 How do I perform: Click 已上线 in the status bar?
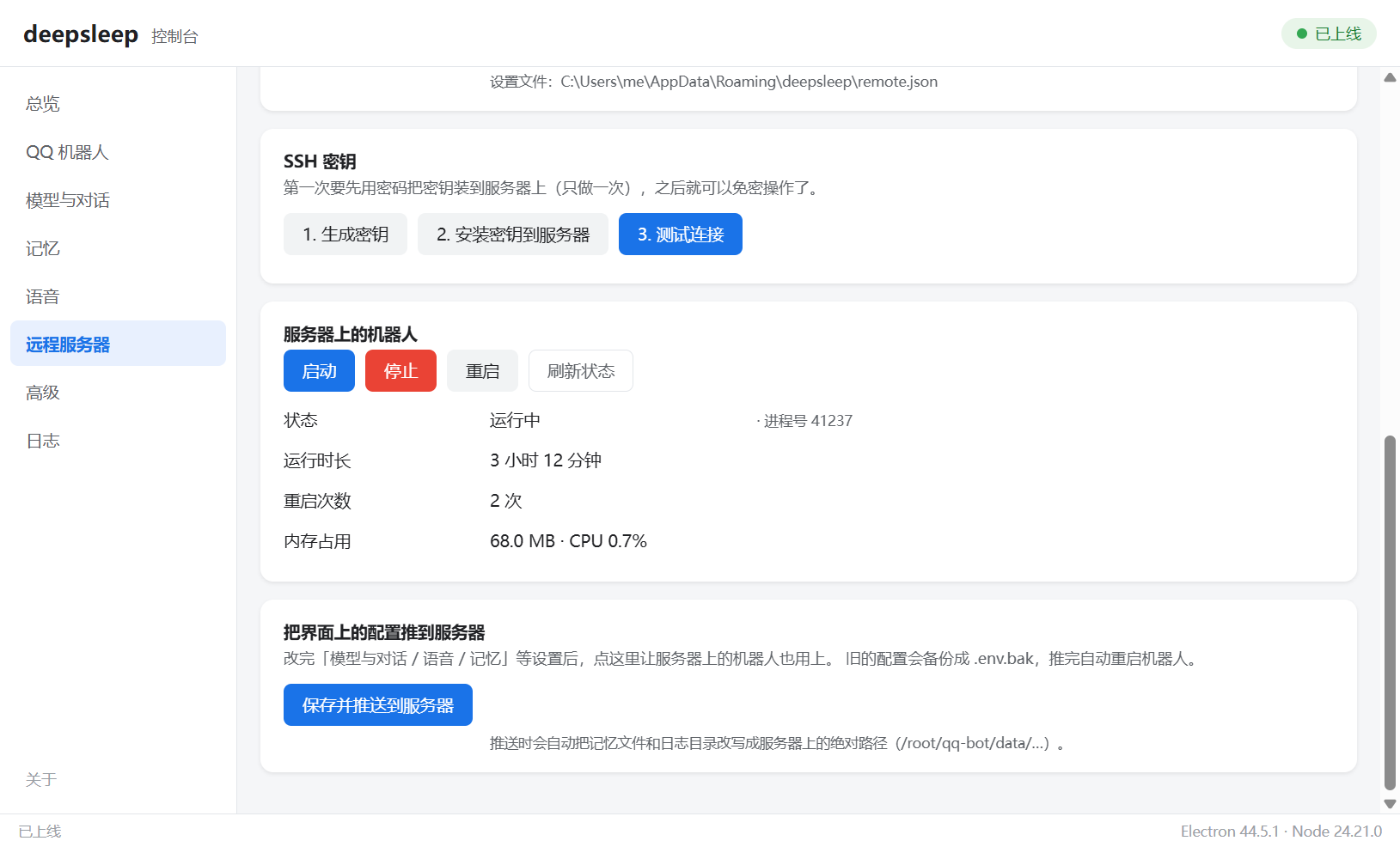click(40, 832)
